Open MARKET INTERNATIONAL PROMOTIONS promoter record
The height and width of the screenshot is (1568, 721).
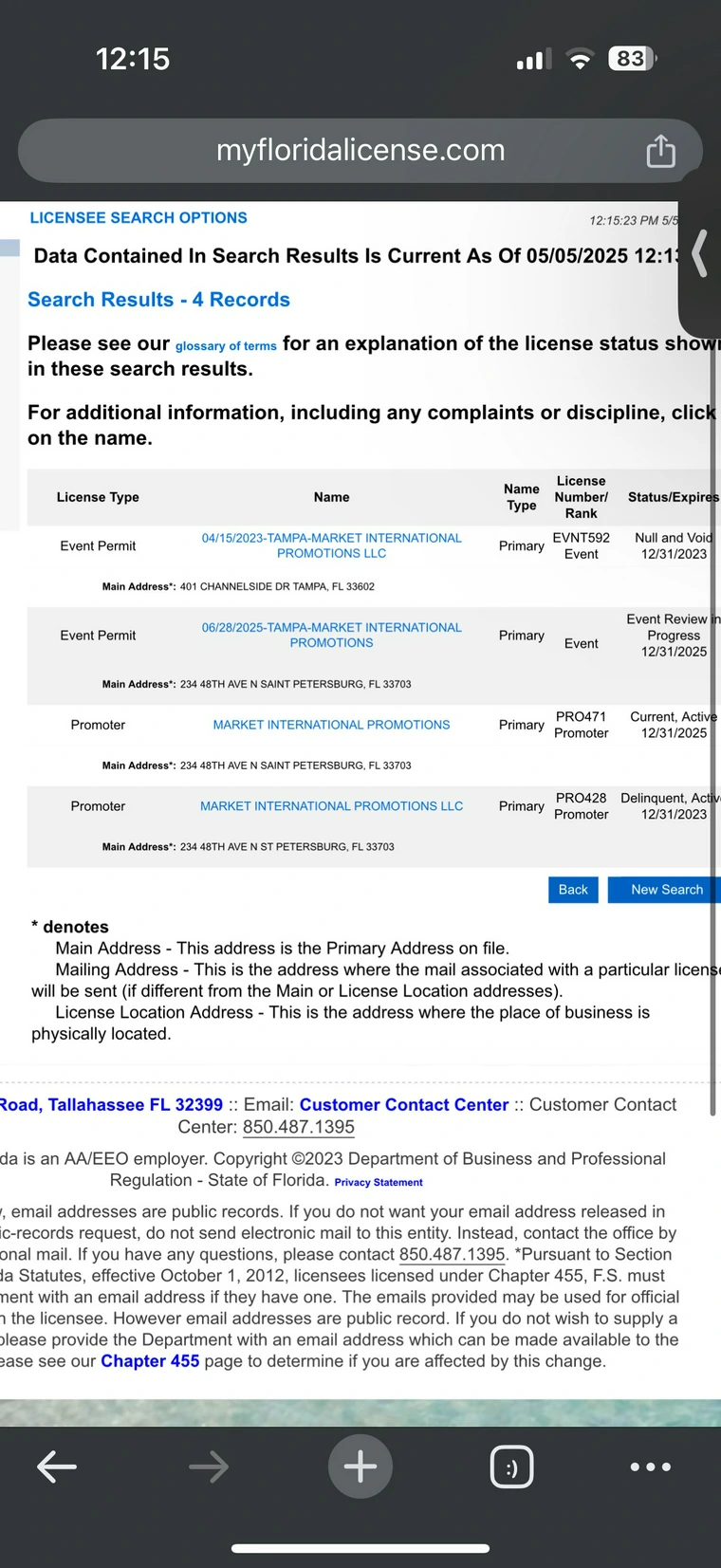(x=332, y=725)
